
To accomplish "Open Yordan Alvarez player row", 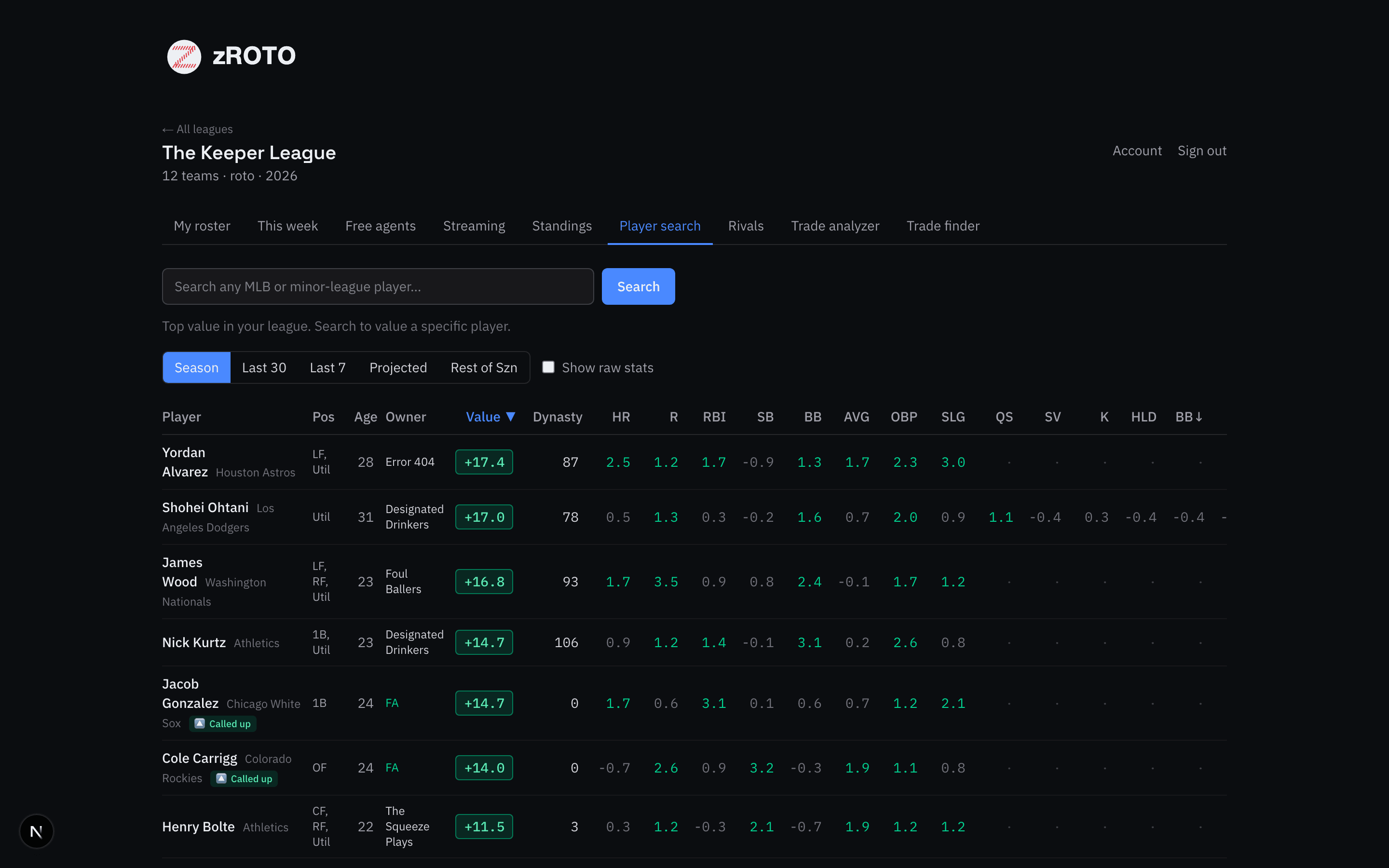I will [694, 462].
